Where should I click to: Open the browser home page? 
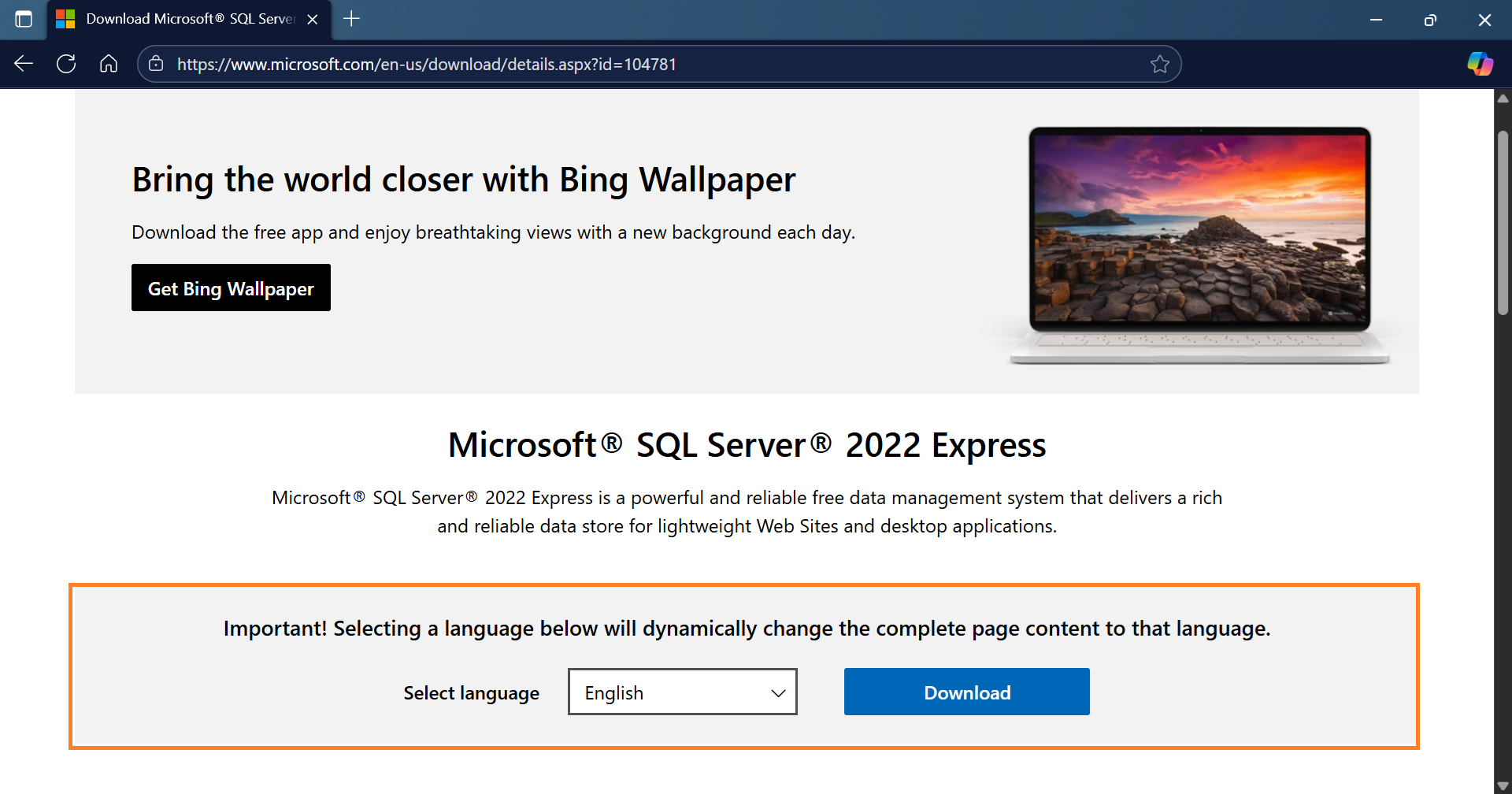click(108, 64)
